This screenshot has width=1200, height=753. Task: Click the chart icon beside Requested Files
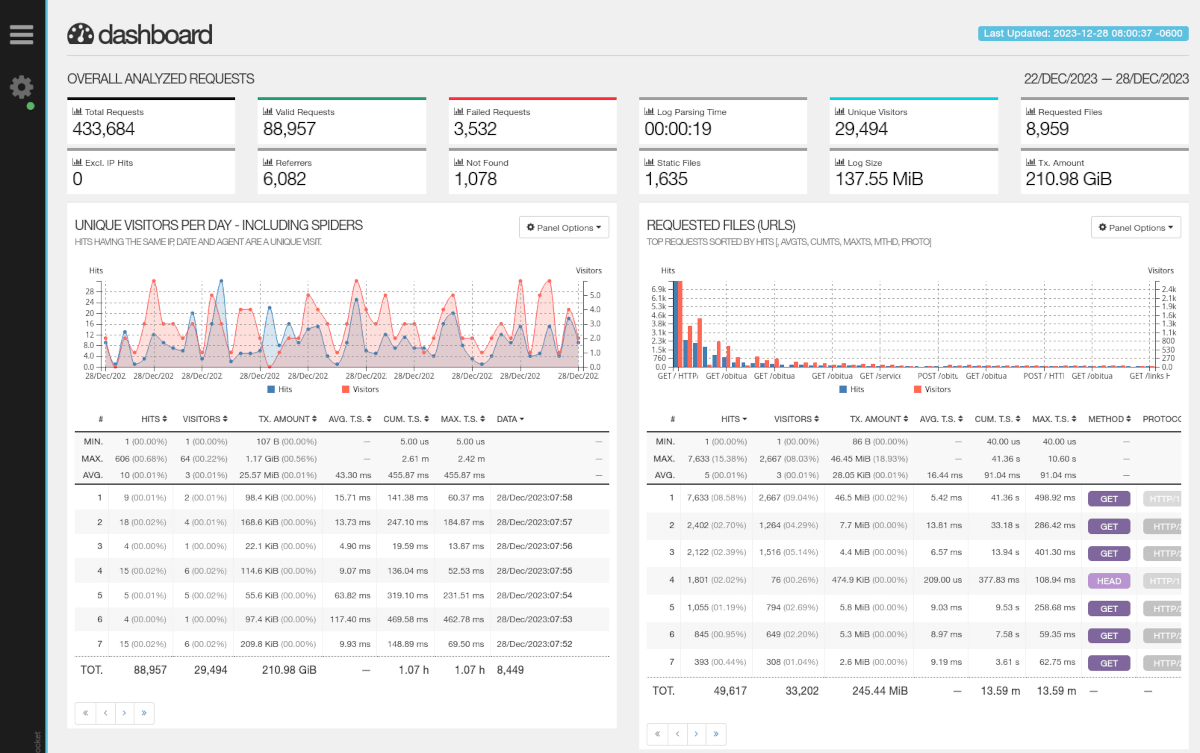(1031, 112)
